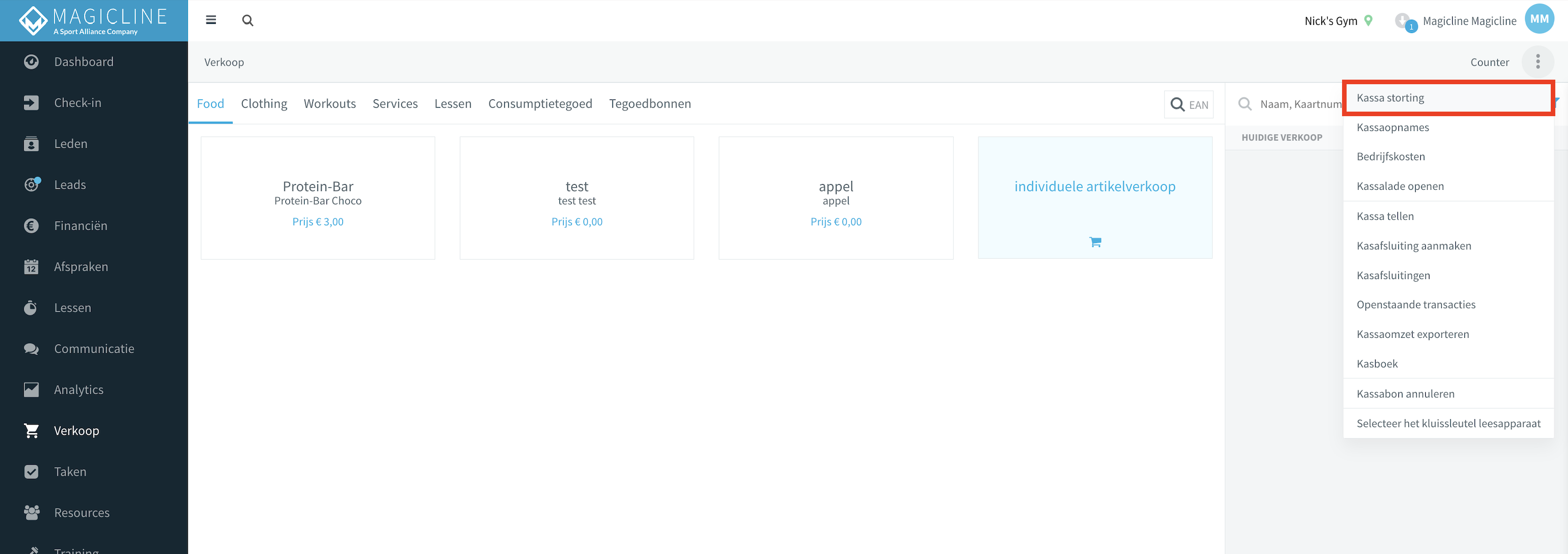
Task: Click the Check-in arrow icon
Action: (31, 103)
